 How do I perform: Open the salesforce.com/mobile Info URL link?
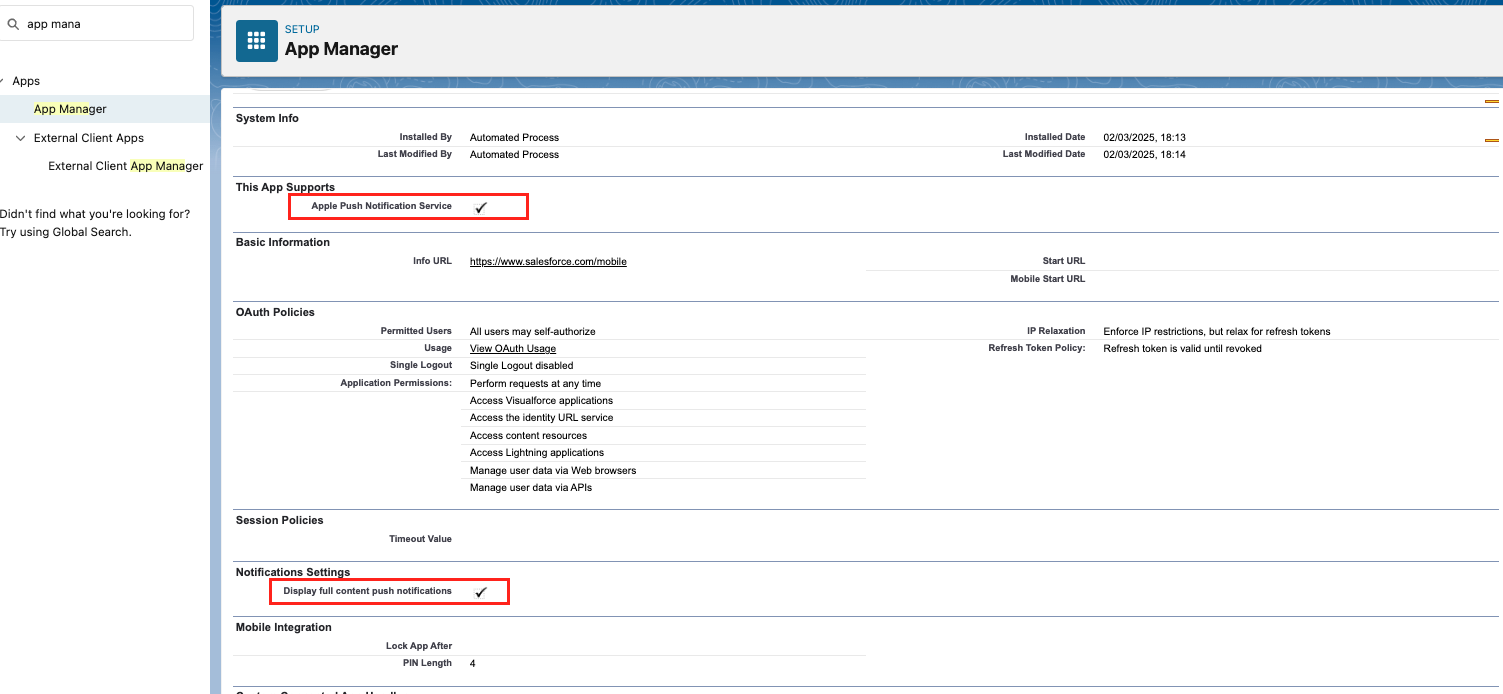(548, 261)
